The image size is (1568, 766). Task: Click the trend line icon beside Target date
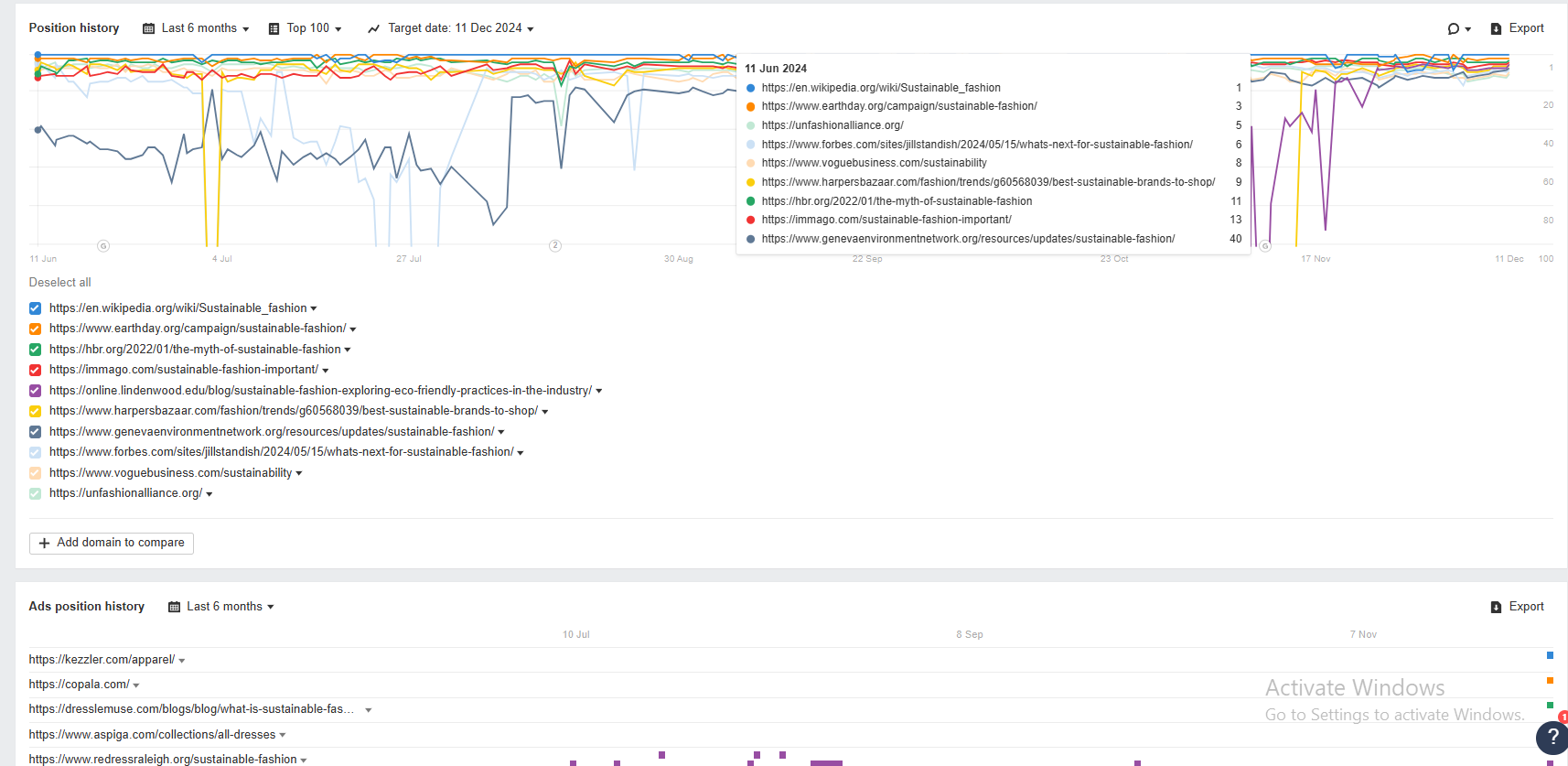[373, 29]
